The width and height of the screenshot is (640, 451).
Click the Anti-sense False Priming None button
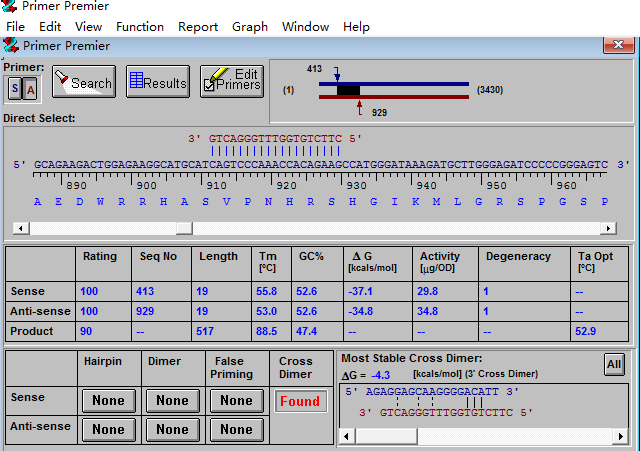point(236,430)
